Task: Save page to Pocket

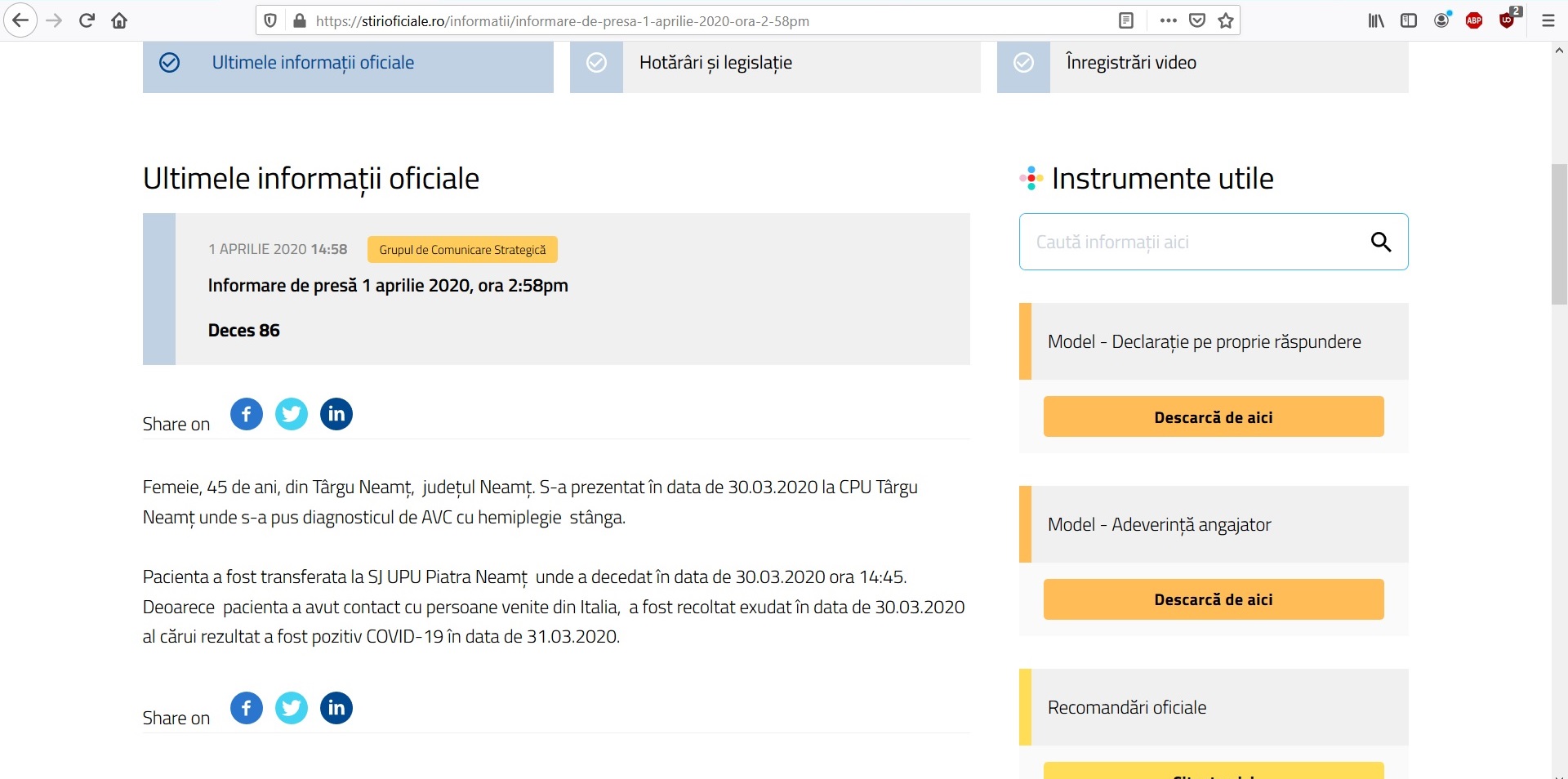Action: 1197,20
